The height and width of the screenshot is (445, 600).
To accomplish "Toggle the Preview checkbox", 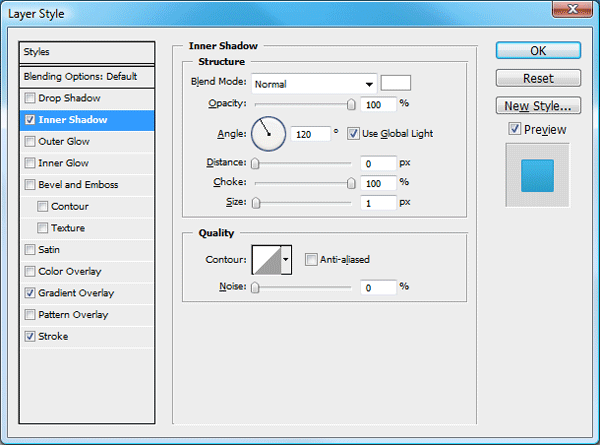I will [x=515, y=129].
